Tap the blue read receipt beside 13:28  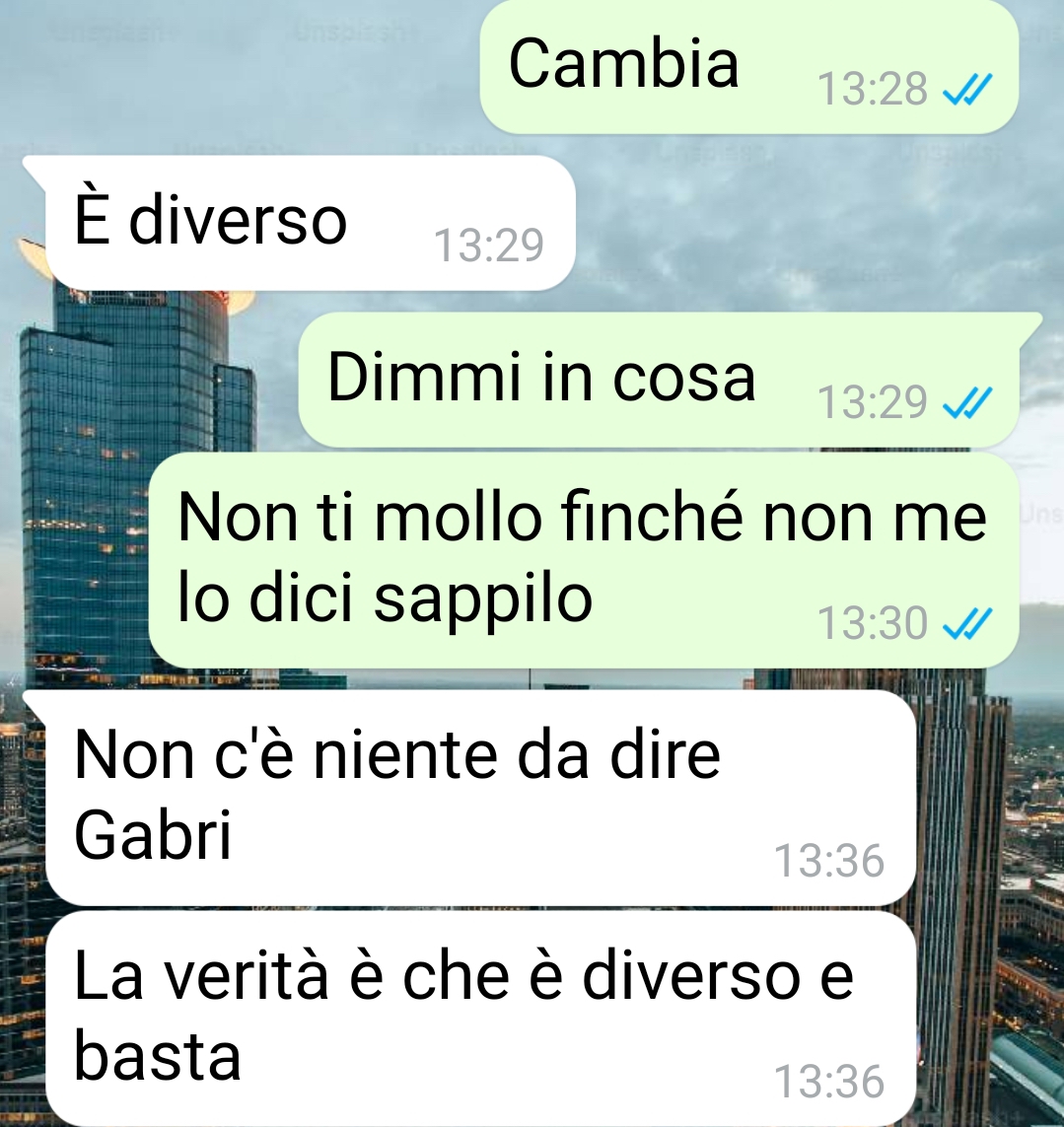(x=967, y=89)
